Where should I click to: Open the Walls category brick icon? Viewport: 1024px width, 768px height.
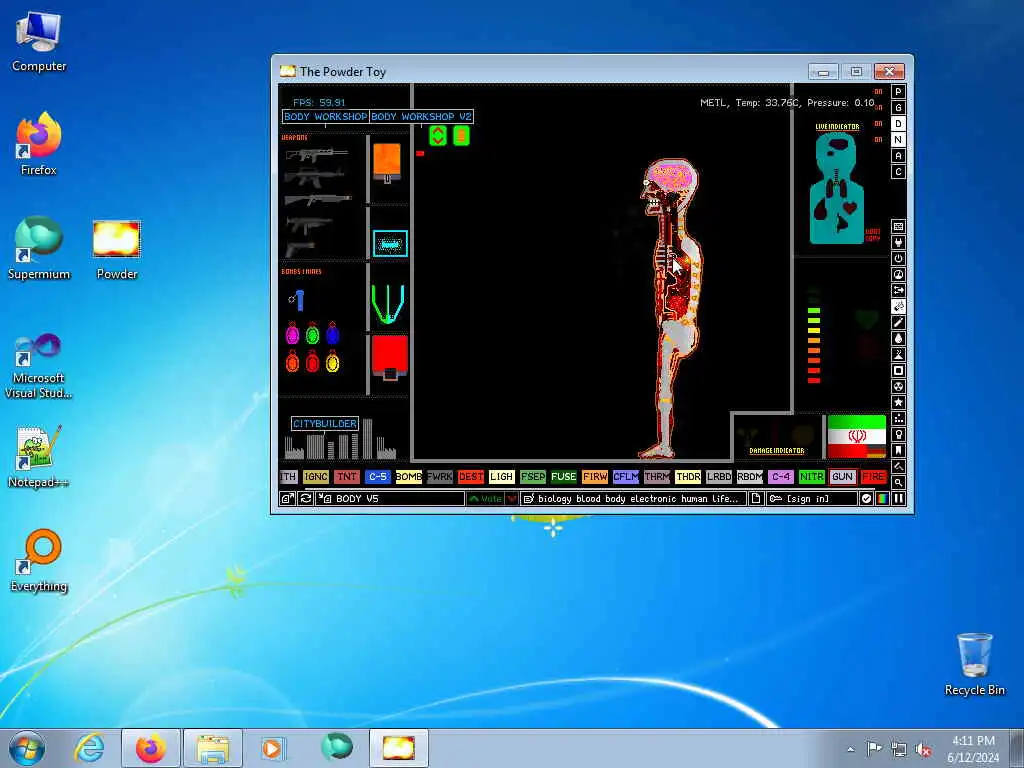898,227
